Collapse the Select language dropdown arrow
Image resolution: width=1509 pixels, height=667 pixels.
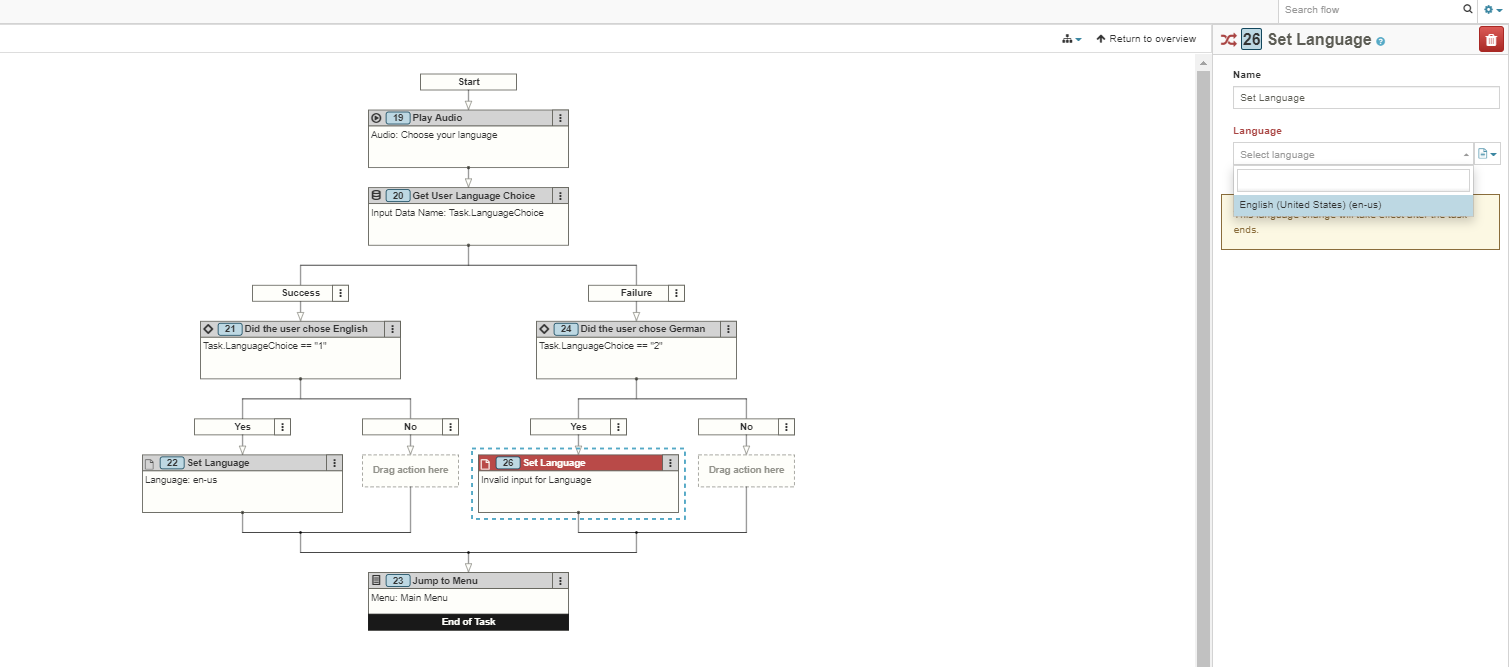[1465, 154]
